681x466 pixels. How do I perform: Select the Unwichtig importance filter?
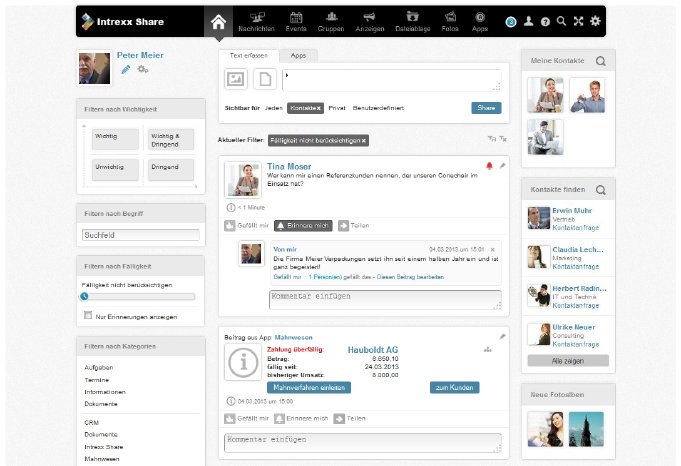[x=115, y=169]
